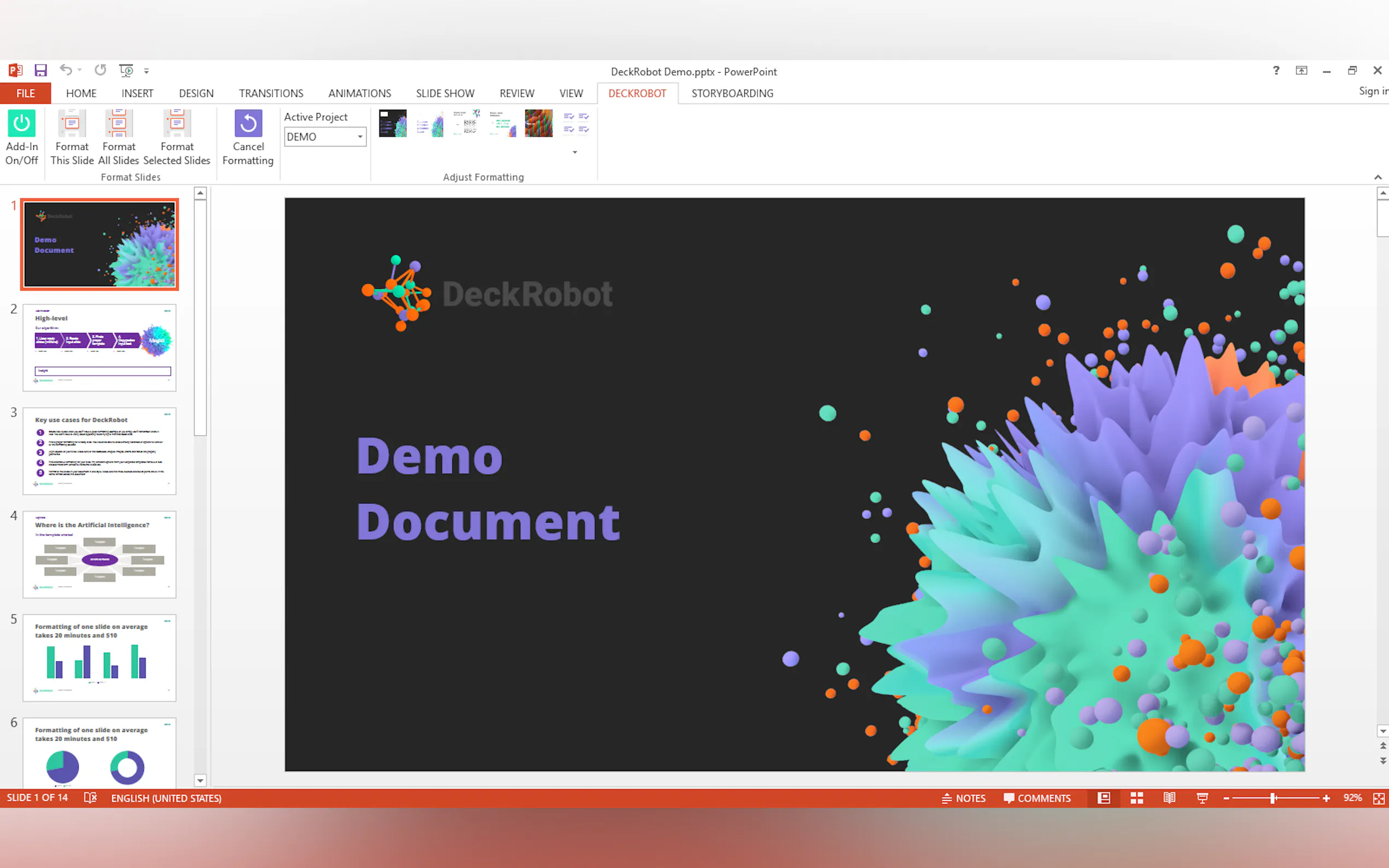Click the Format Selected Slides icon
This screenshot has width=1389, height=868.
[177, 124]
